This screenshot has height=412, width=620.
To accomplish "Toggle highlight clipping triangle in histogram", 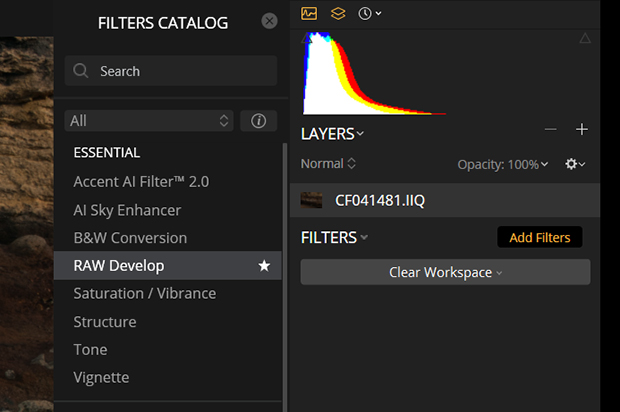I will coord(585,38).
